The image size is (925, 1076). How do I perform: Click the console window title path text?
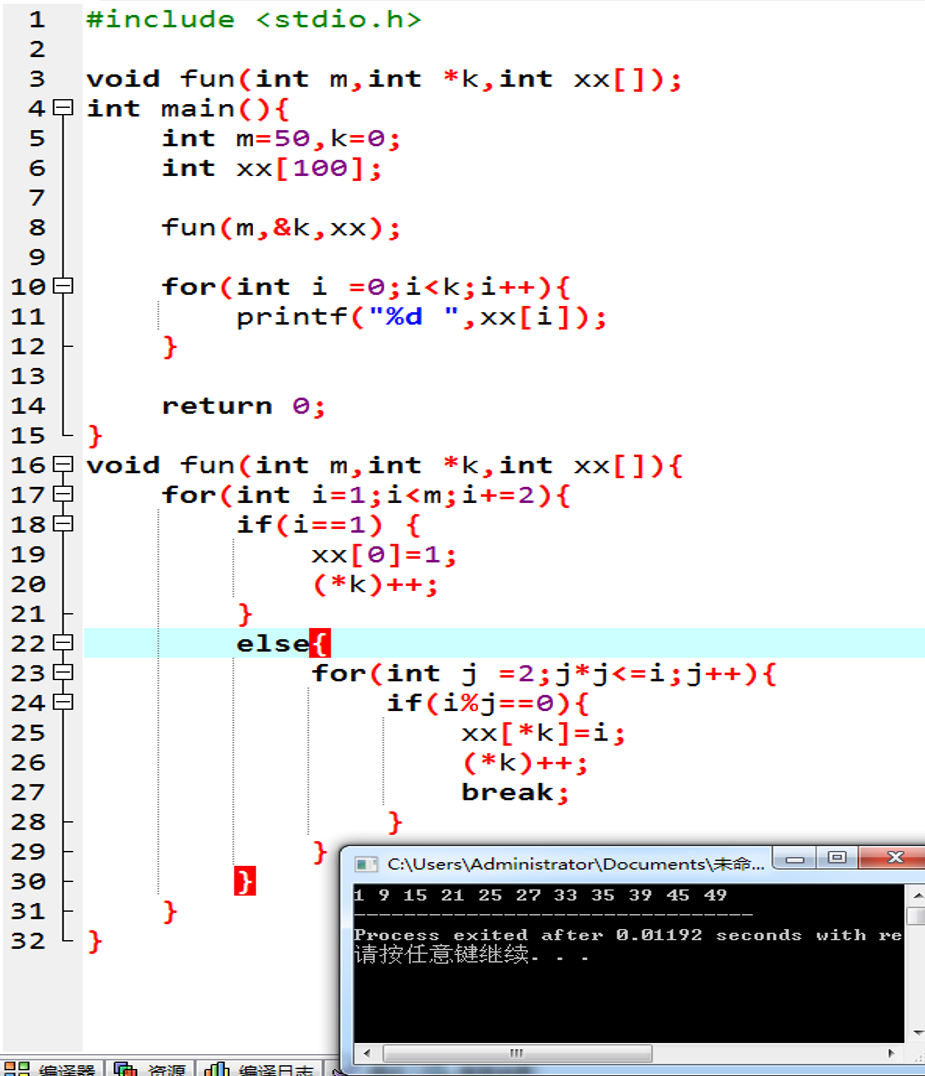[575, 864]
